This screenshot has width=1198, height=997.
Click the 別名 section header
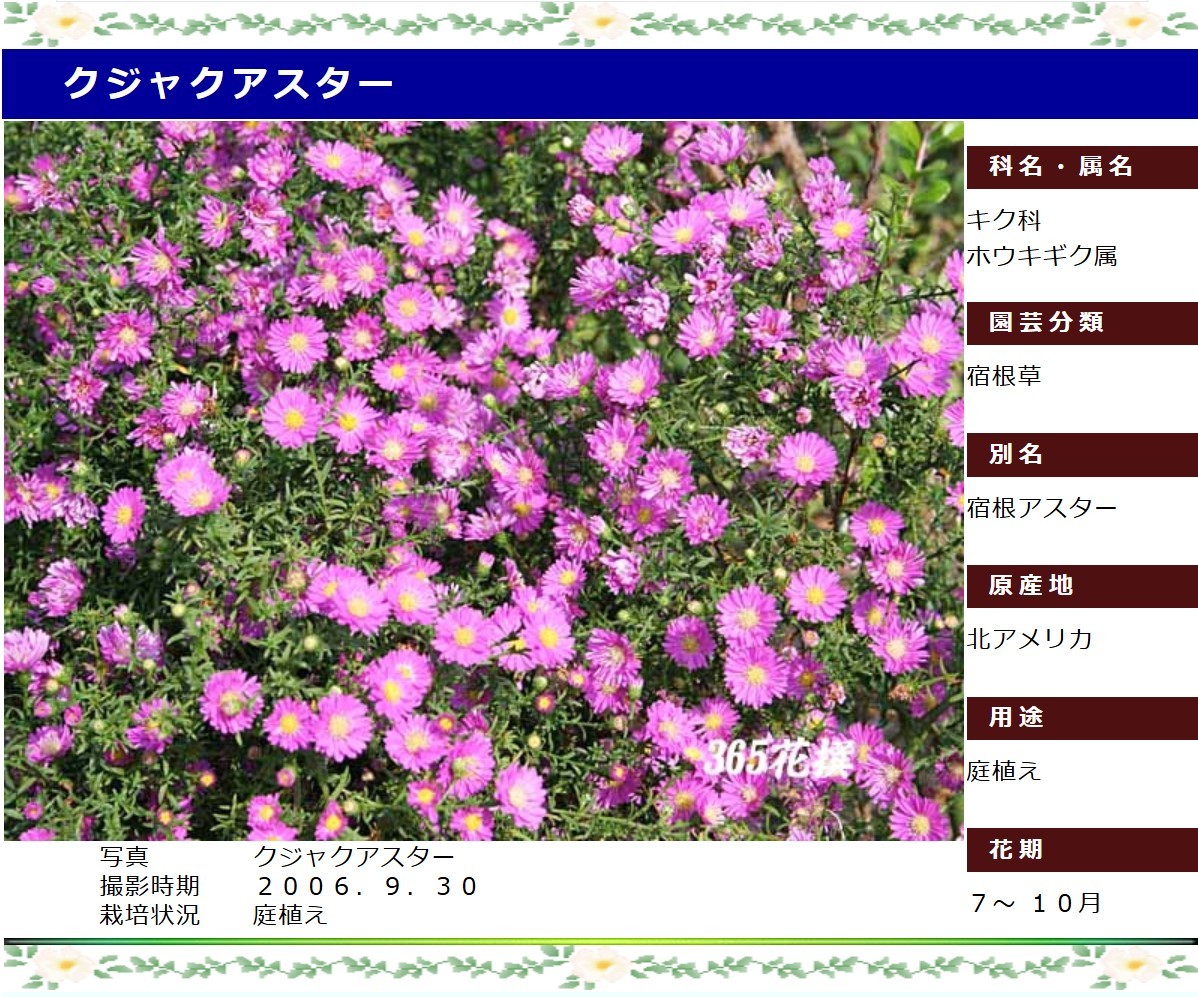(1081, 455)
